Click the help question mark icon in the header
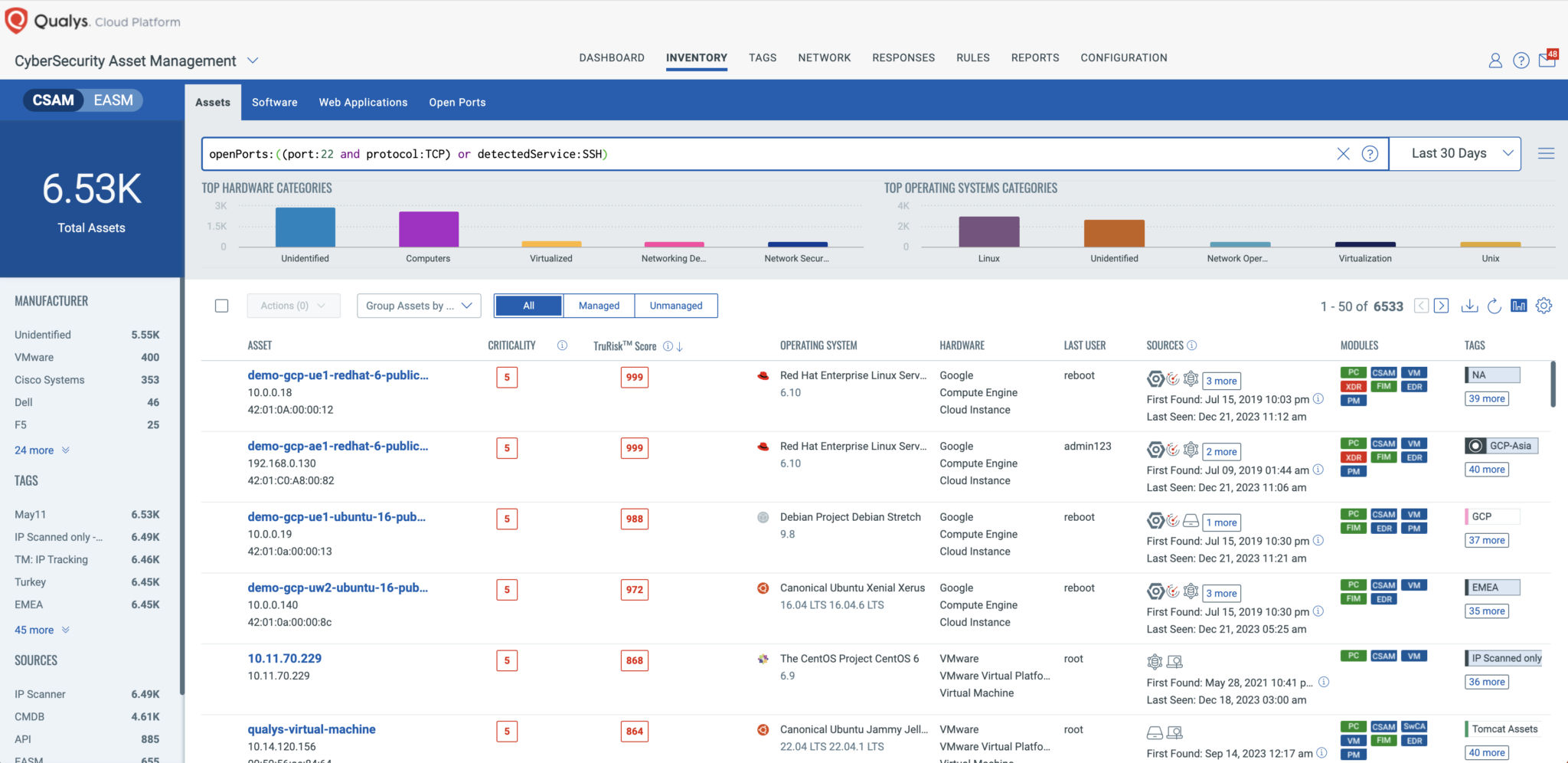 [1521, 60]
